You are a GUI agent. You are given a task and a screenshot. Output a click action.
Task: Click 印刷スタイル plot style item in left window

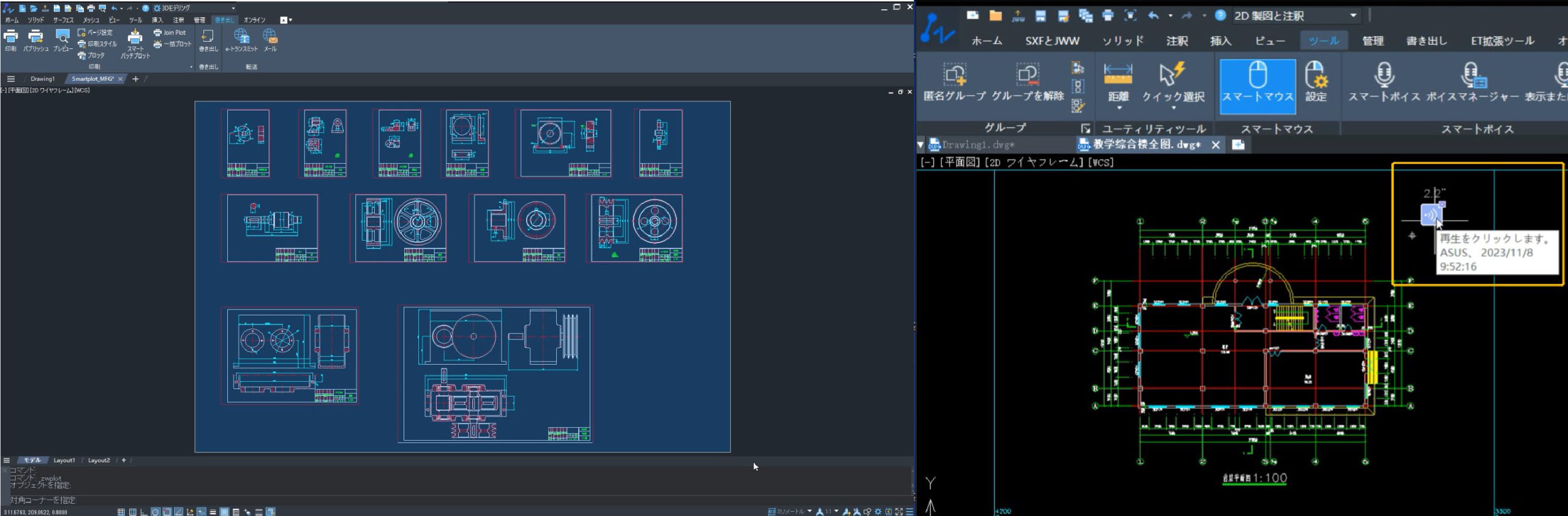(97, 44)
